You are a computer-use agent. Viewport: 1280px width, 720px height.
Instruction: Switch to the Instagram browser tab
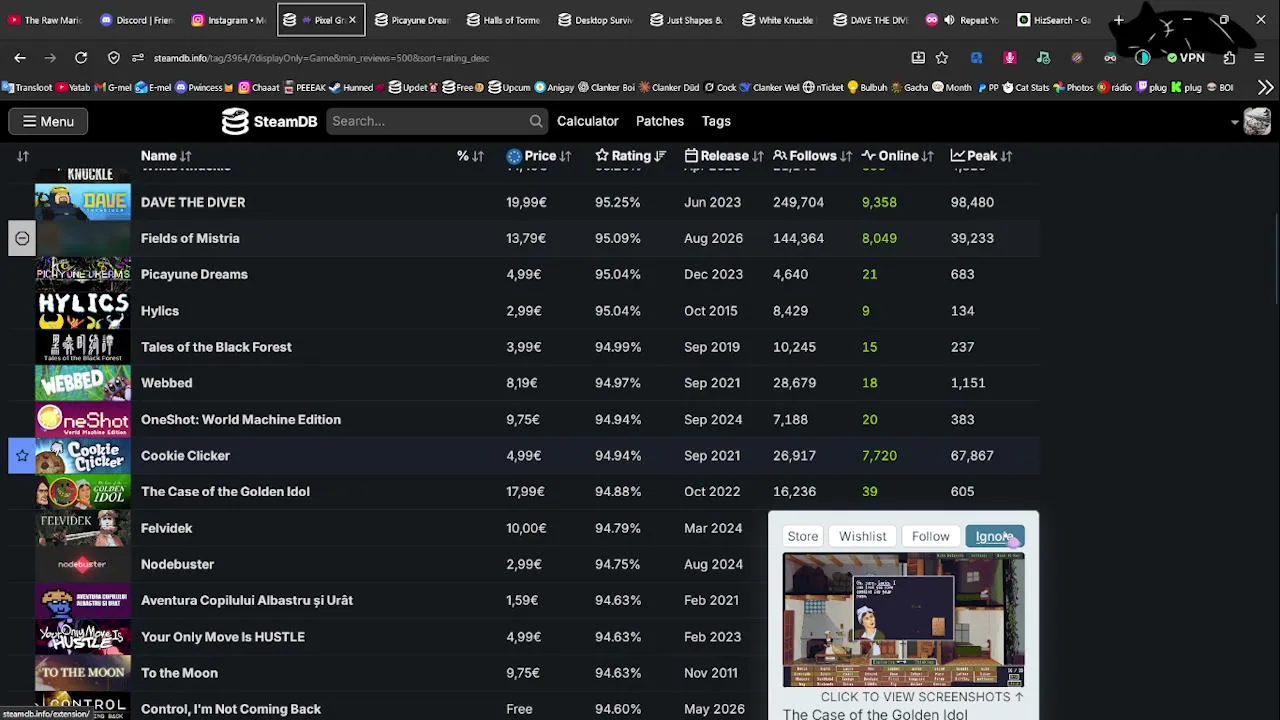coord(228,20)
